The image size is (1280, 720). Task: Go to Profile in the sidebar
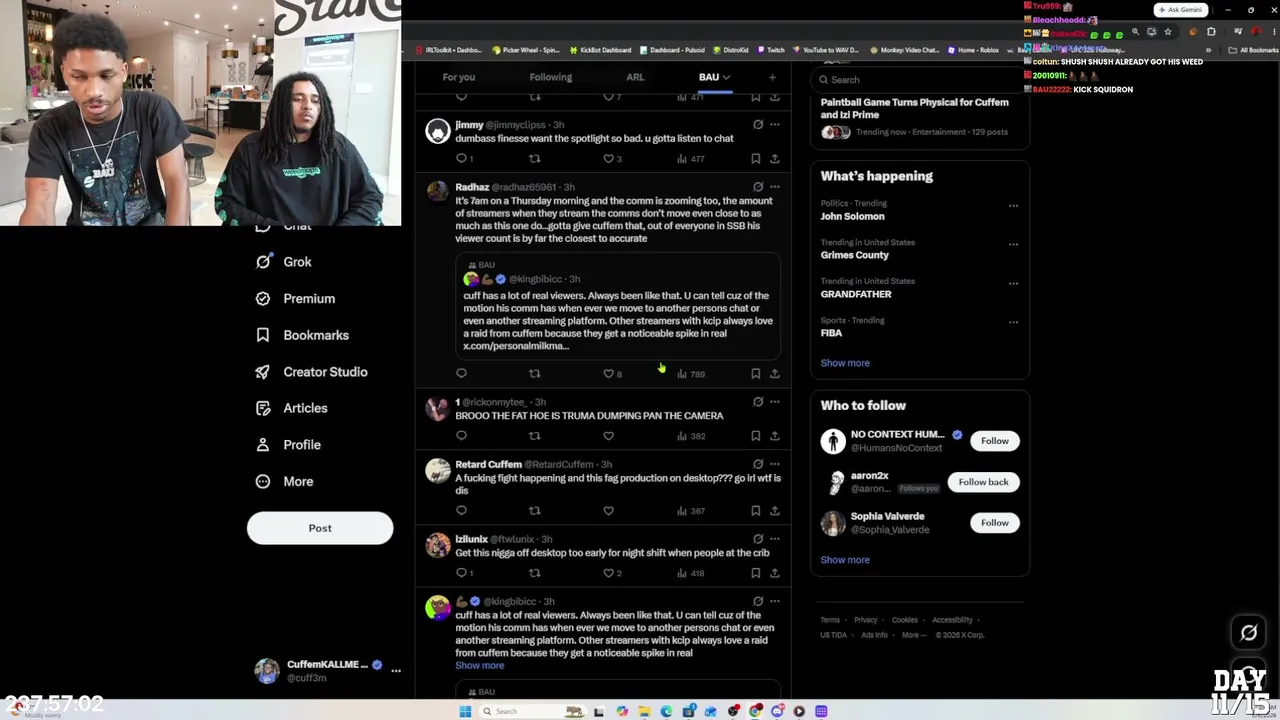pyautogui.click(x=288, y=445)
